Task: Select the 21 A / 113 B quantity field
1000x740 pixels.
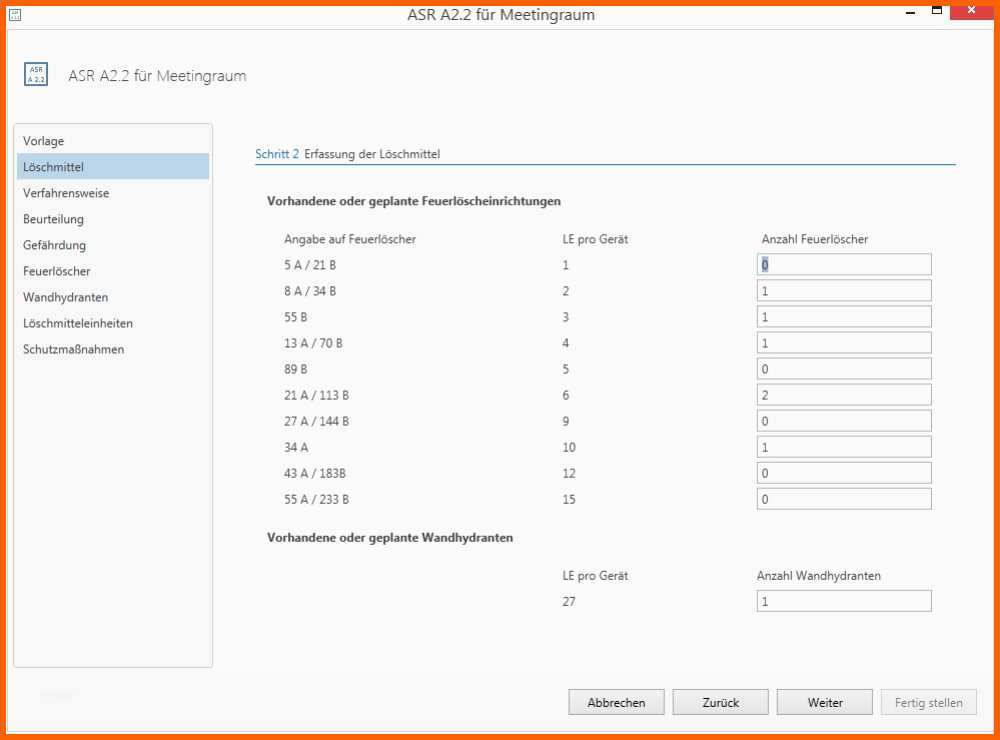Action: coord(844,395)
